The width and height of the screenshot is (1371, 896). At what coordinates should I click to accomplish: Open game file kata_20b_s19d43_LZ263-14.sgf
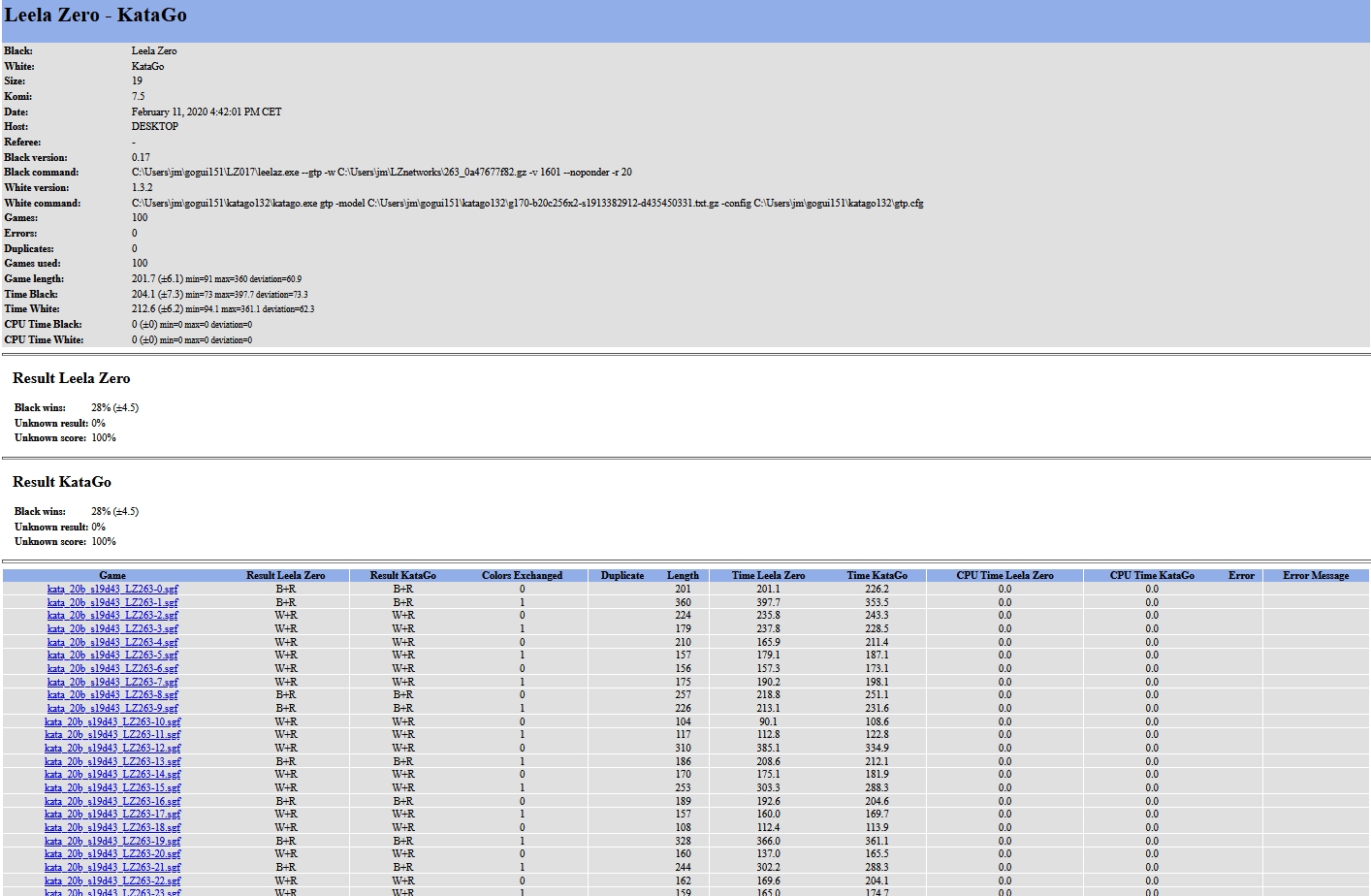point(112,774)
